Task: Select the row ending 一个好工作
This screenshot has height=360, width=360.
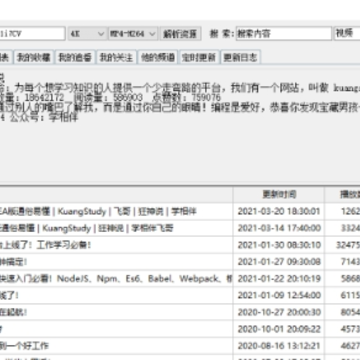Action: pyautogui.click(x=116, y=345)
